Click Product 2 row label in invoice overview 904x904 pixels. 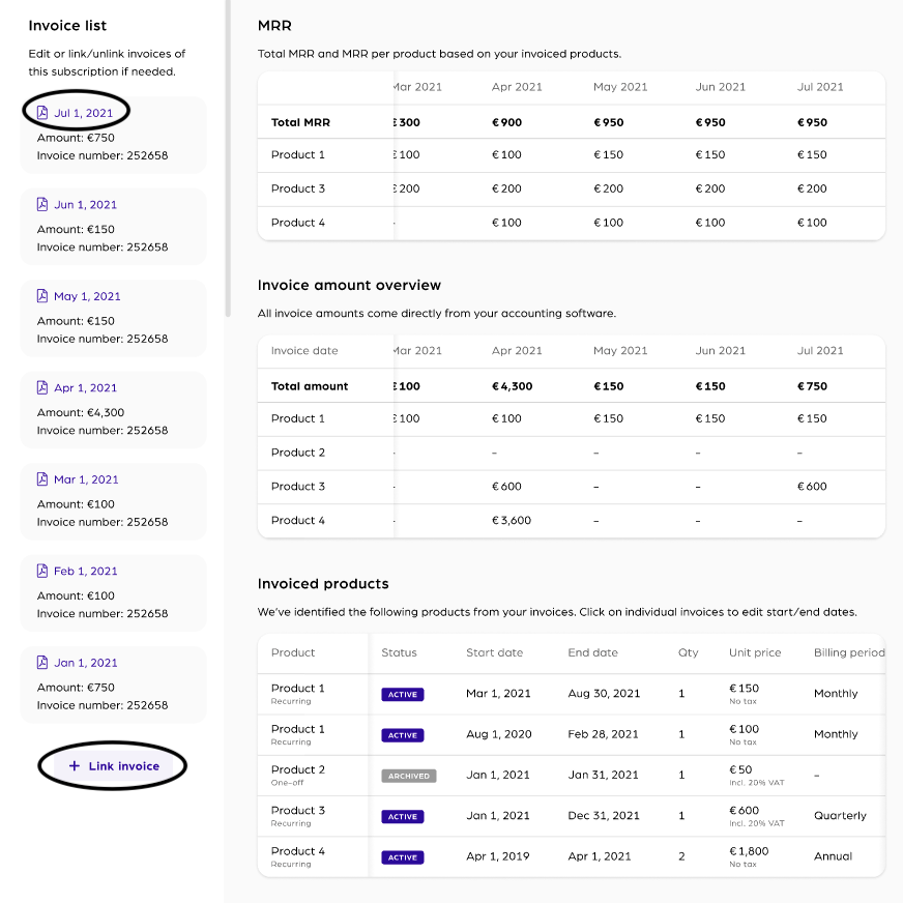[x=297, y=453]
